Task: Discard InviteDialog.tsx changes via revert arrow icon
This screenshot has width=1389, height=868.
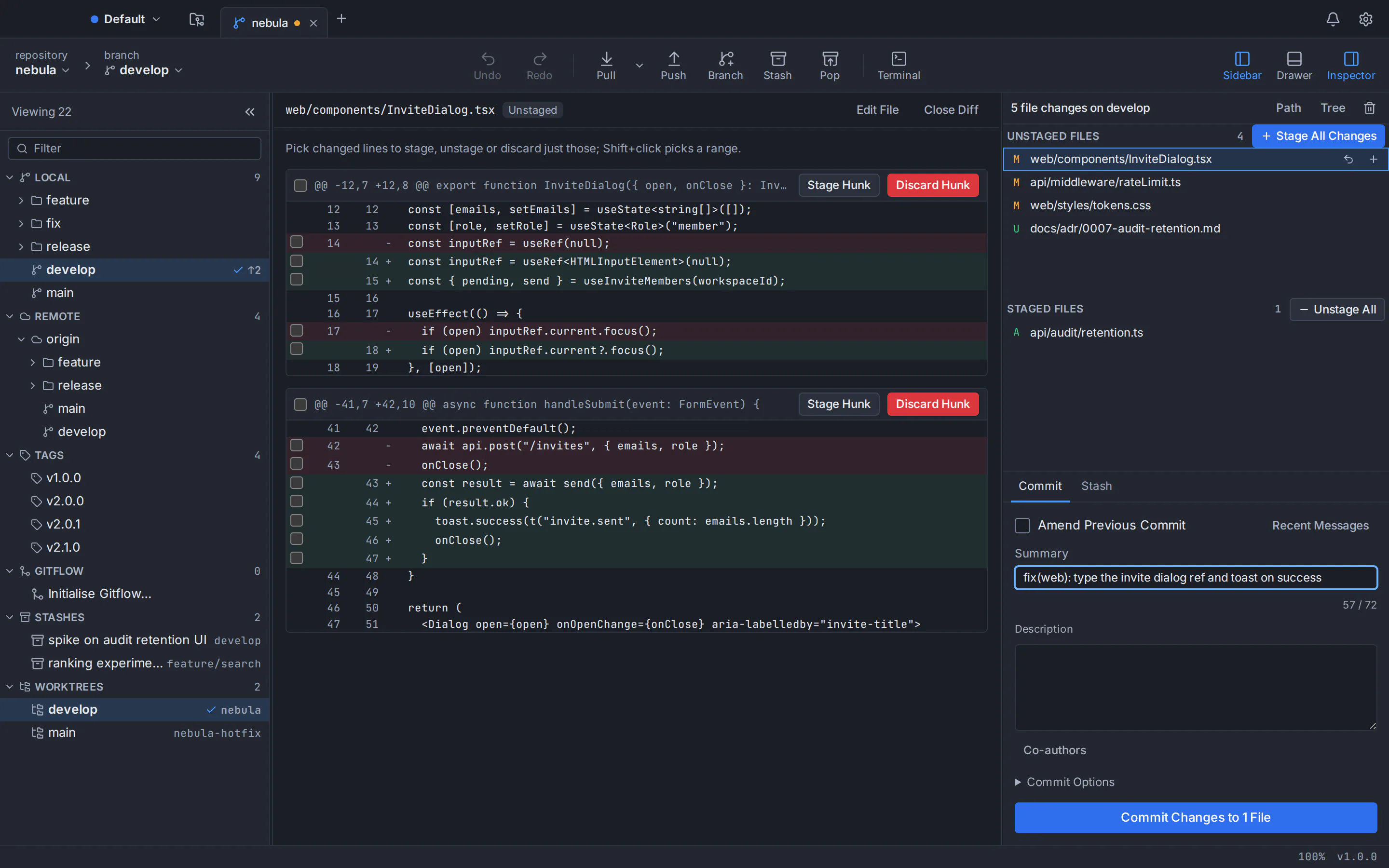Action: click(1348, 159)
